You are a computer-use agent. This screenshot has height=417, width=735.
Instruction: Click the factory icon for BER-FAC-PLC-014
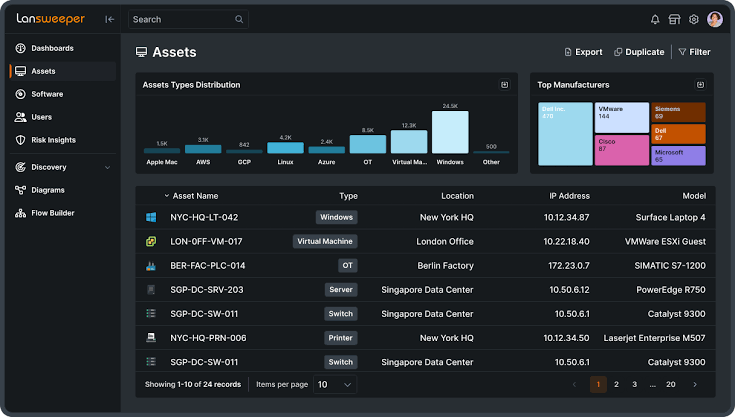point(151,266)
